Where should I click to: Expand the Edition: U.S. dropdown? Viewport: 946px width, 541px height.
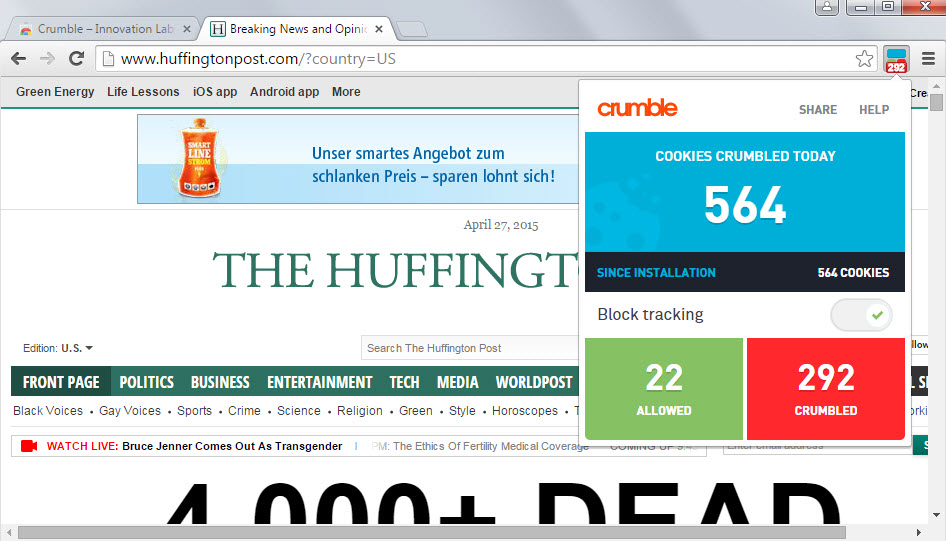point(58,348)
